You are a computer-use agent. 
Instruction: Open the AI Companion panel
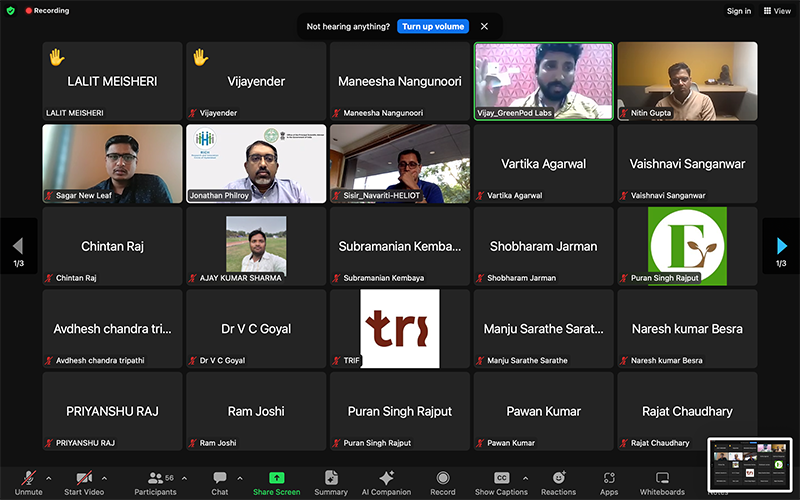tap(386, 478)
